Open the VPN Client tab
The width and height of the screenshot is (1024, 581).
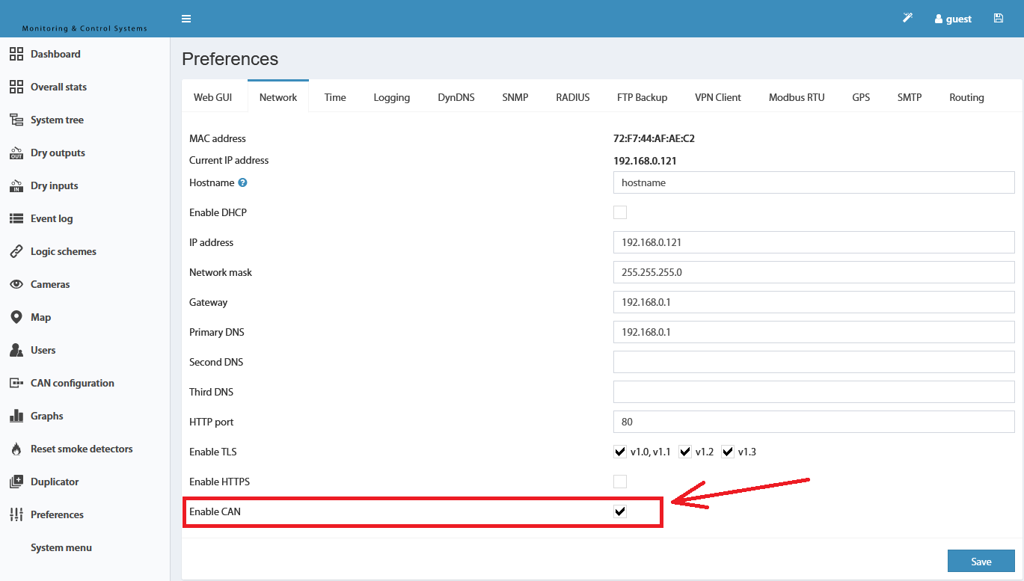pos(718,97)
